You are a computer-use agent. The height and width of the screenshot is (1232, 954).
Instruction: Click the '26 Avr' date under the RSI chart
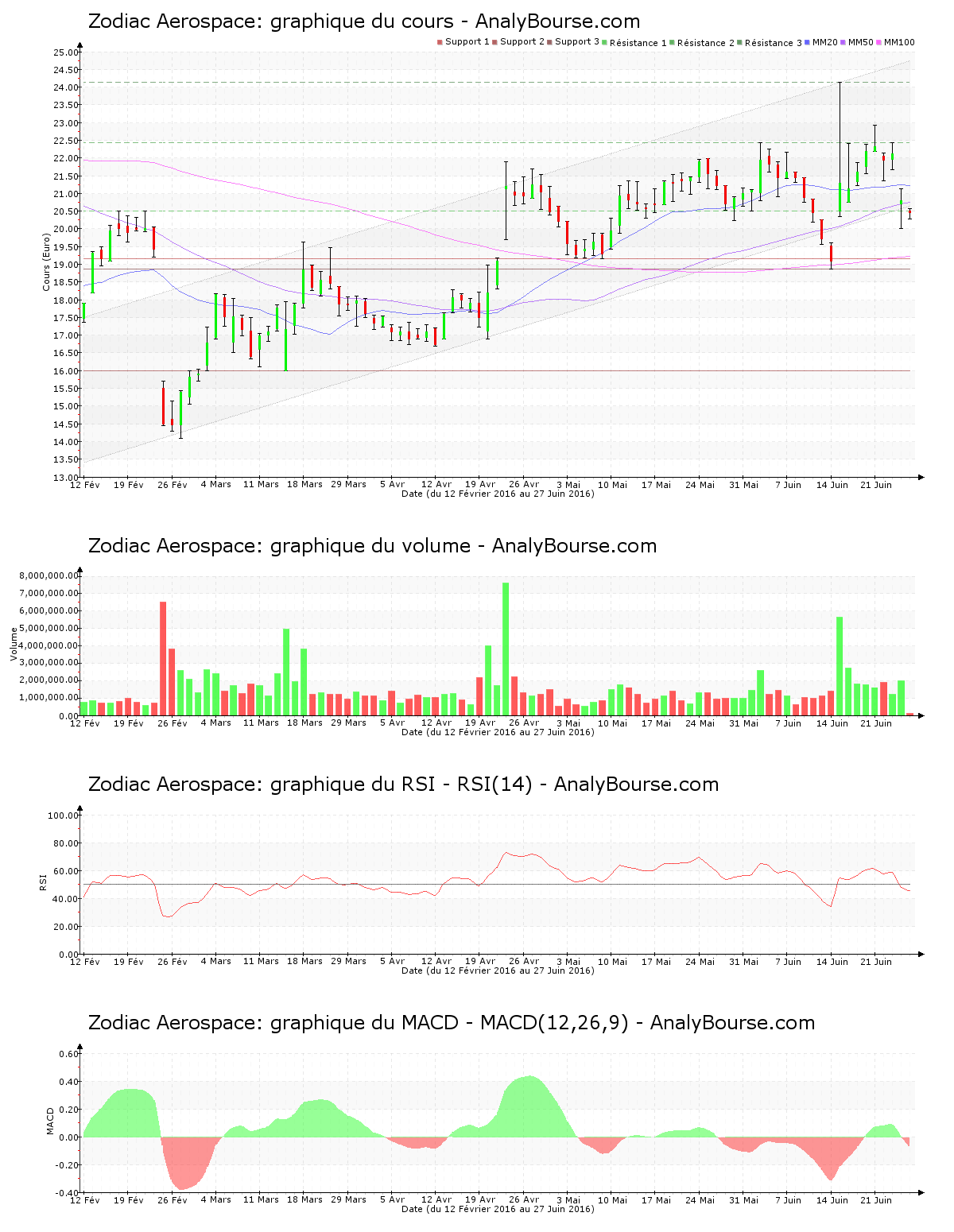coord(524,961)
